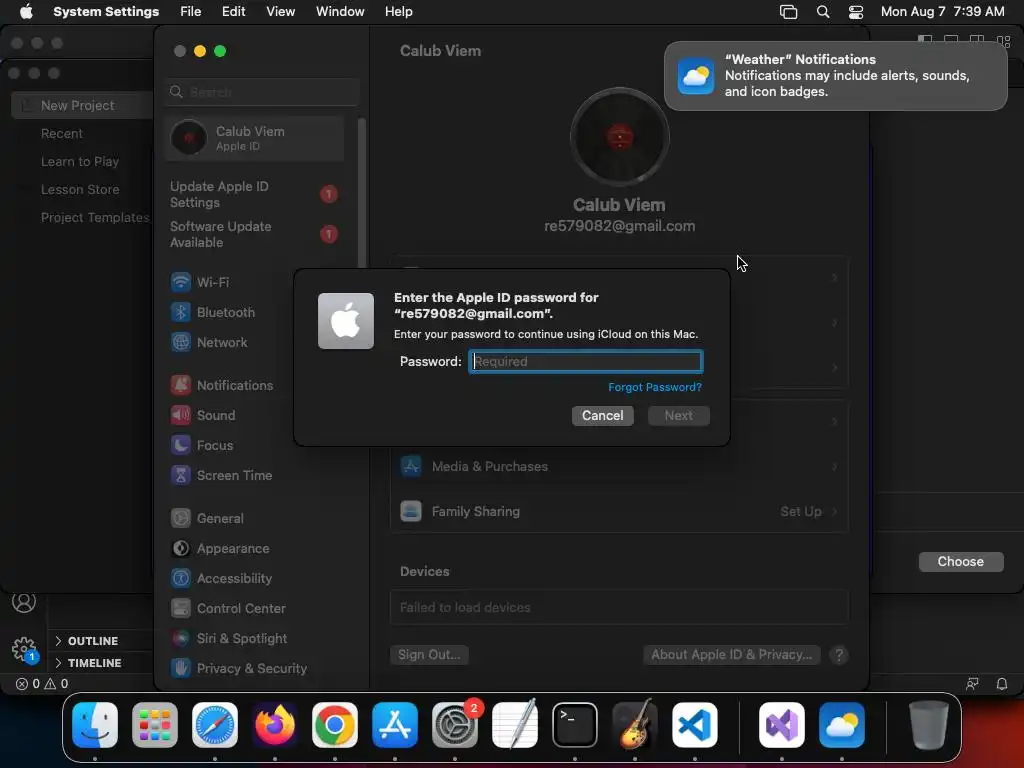This screenshot has height=768, width=1024.
Task: Select Calub Viem Apple ID in sidebar
Action: [255, 138]
